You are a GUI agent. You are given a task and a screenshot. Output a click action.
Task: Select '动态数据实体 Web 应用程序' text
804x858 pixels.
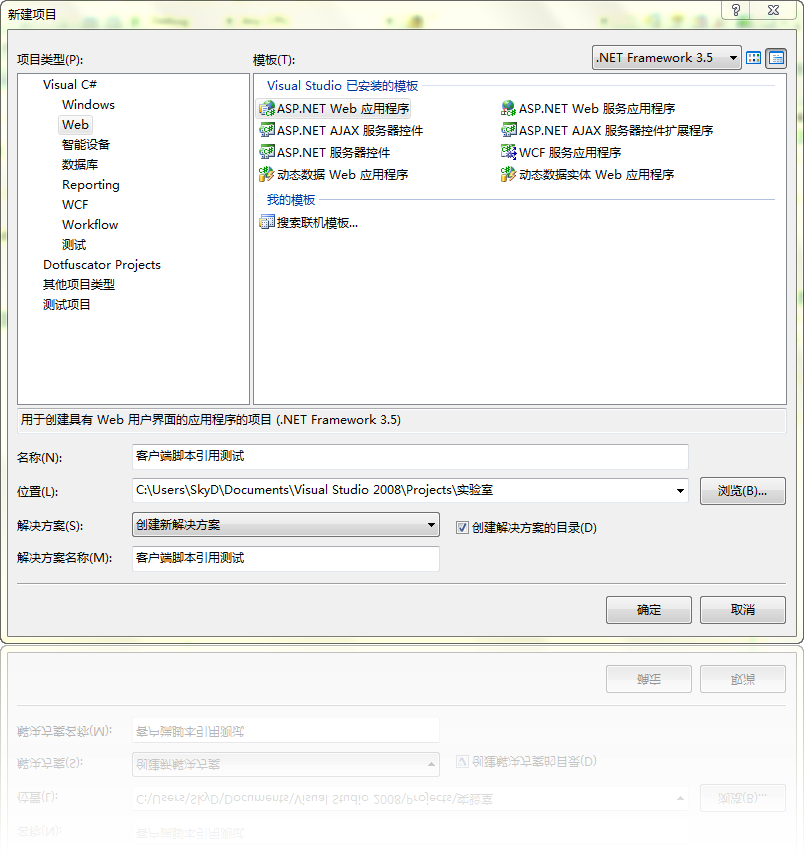pyautogui.click(x=597, y=174)
